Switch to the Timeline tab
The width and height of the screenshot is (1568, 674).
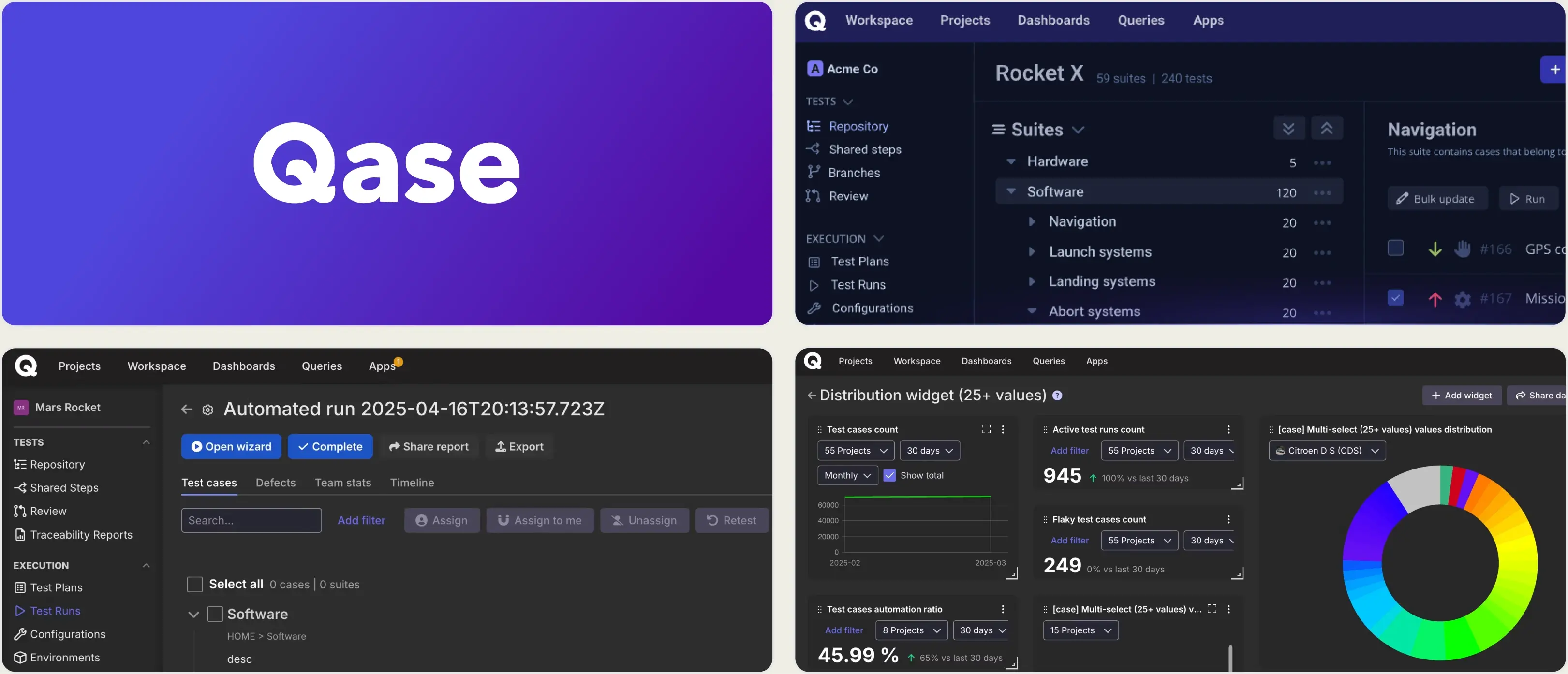pos(412,483)
